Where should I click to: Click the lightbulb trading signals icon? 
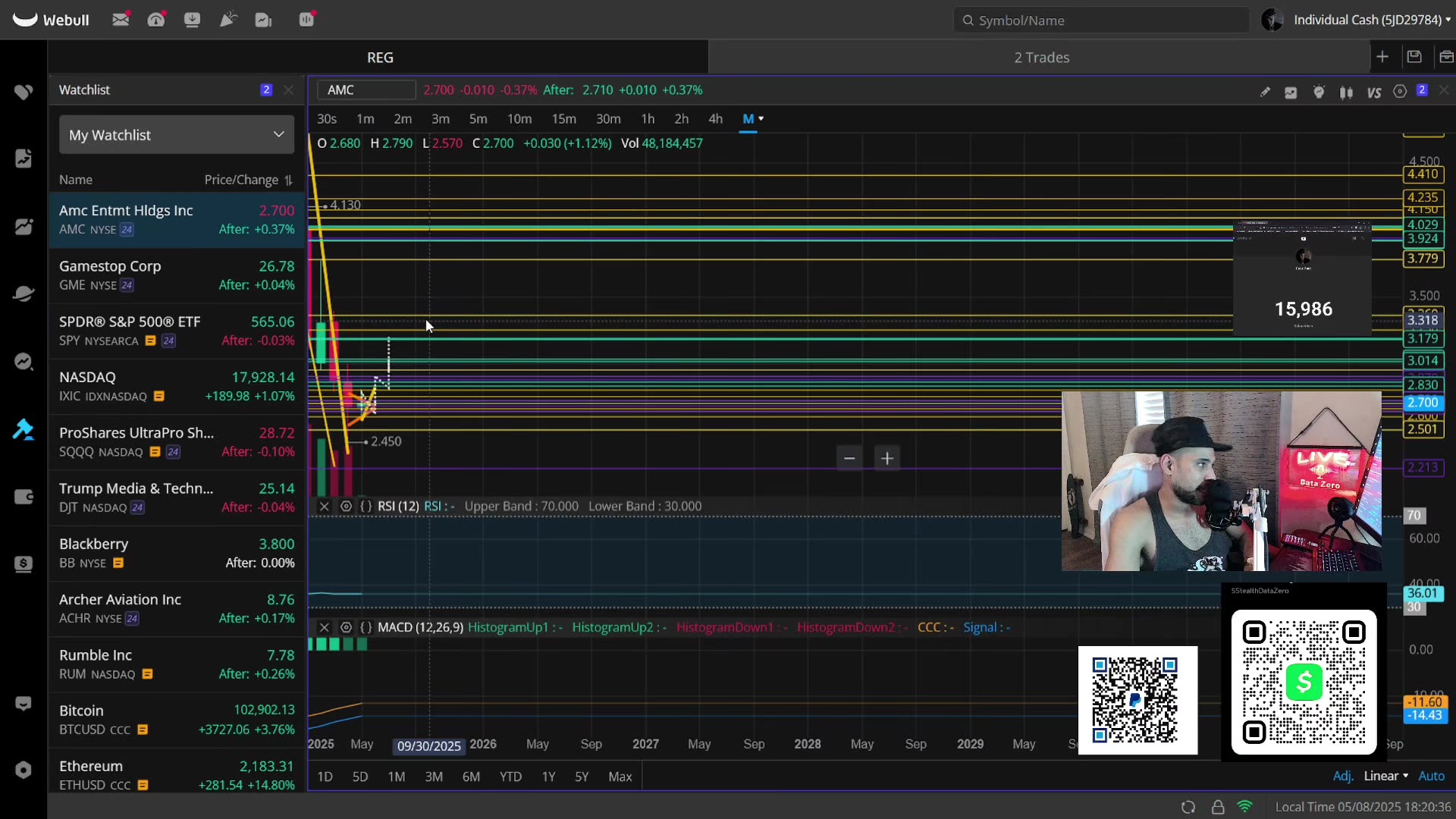click(x=1319, y=92)
